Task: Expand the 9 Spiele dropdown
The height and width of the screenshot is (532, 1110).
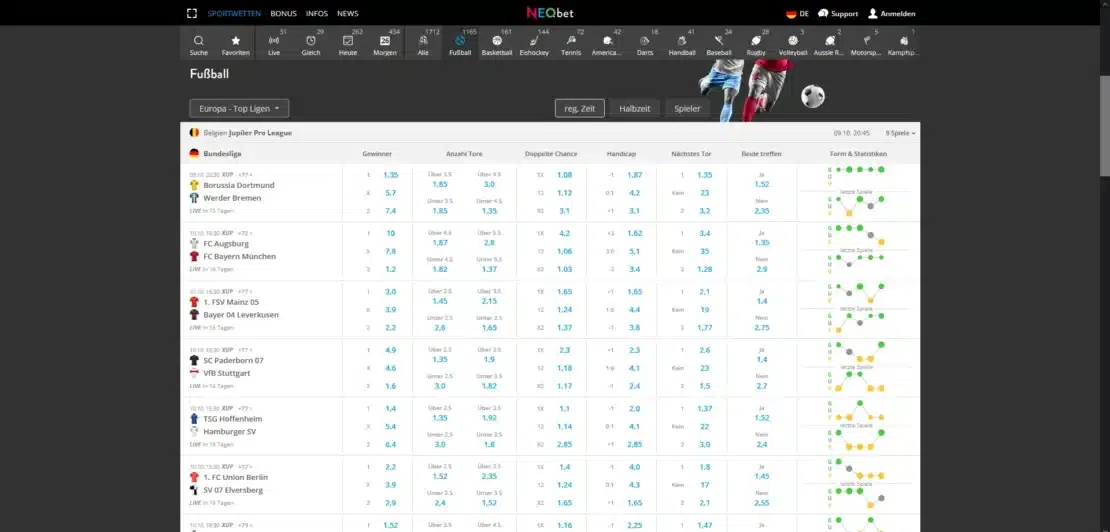Action: click(900, 133)
